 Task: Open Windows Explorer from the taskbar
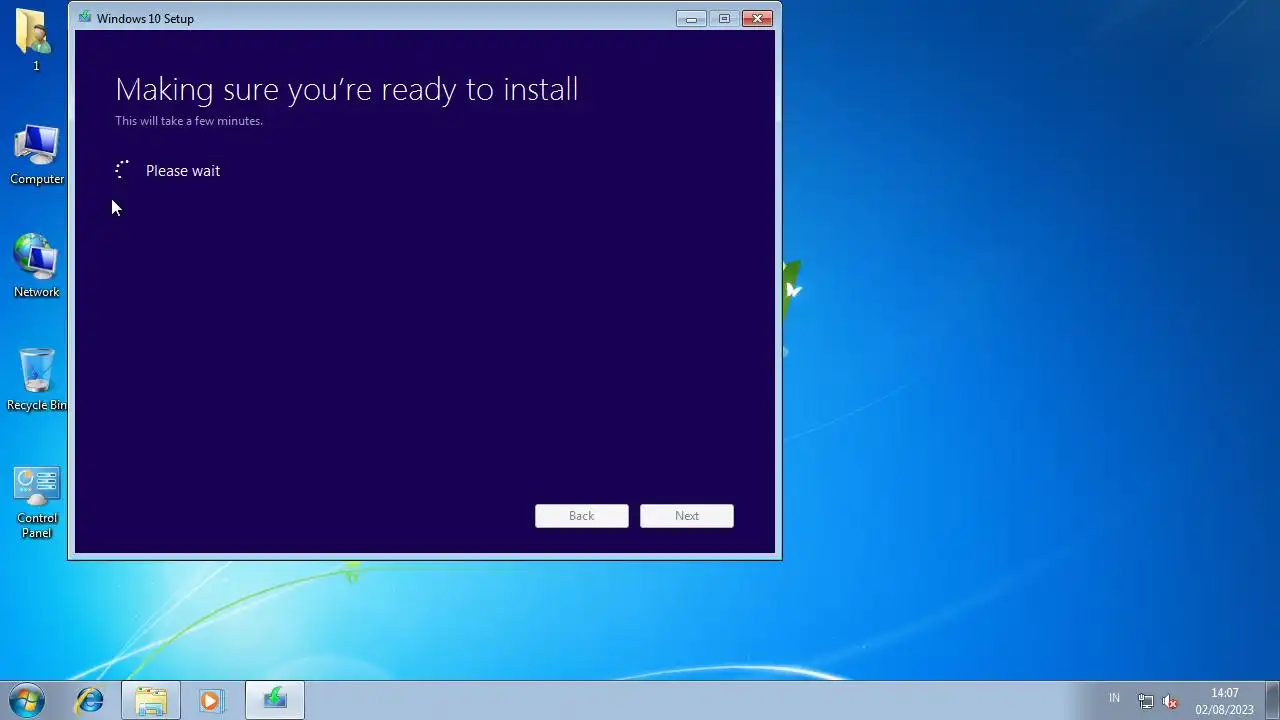[x=151, y=701]
